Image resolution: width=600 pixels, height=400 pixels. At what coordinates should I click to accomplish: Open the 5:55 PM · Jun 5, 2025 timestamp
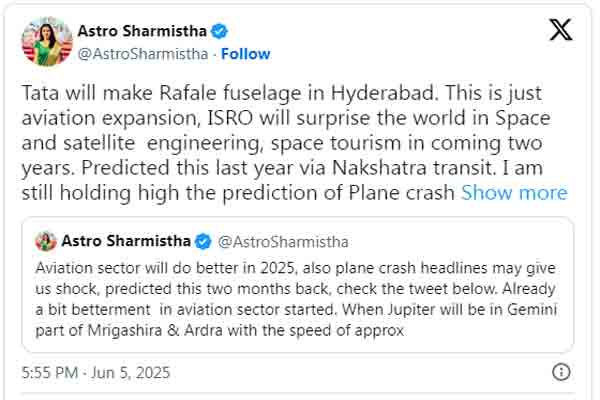coord(96,372)
